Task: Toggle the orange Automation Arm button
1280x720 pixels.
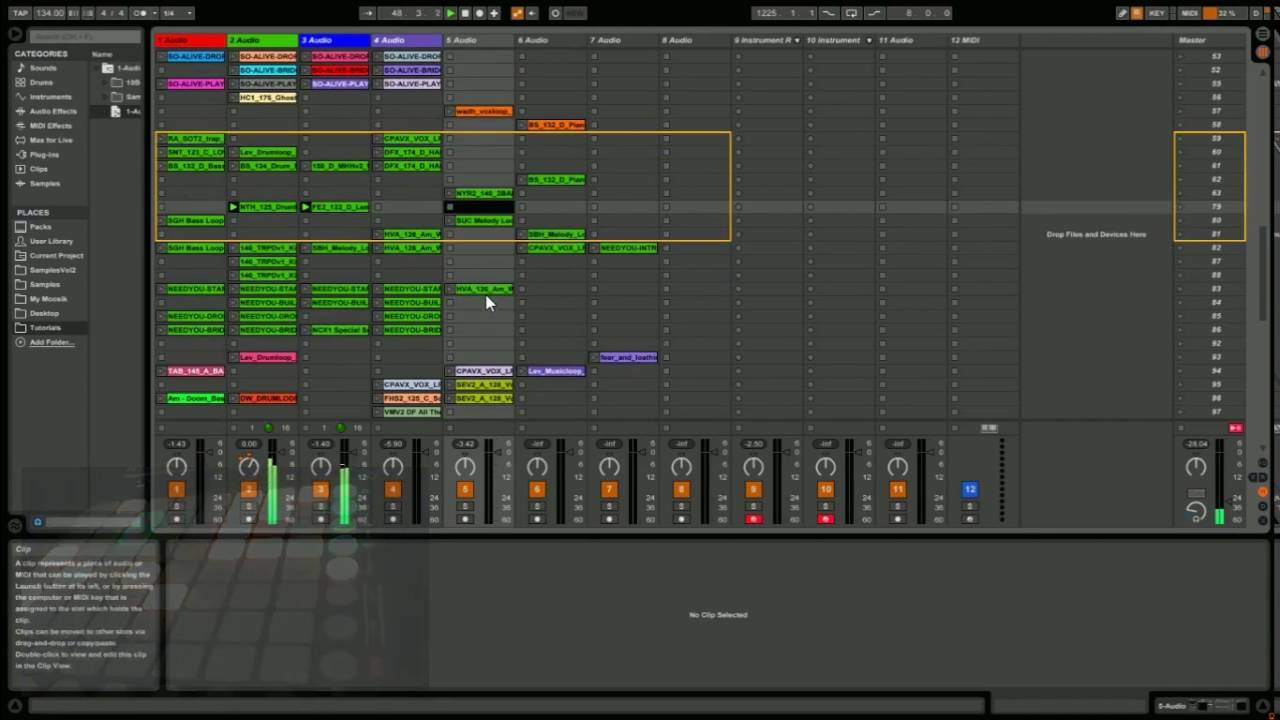Action: point(517,13)
